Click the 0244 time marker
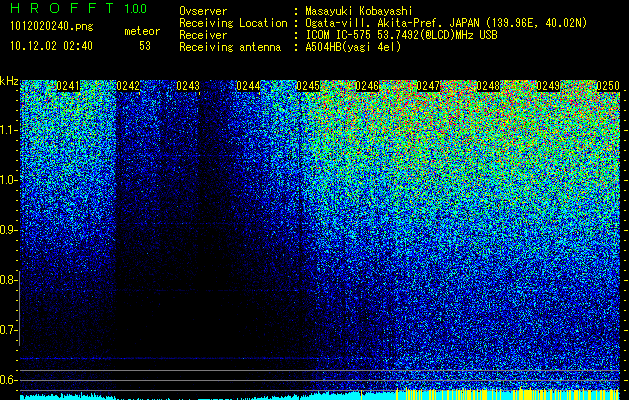This screenshot has height=400, width=629. 248,86
